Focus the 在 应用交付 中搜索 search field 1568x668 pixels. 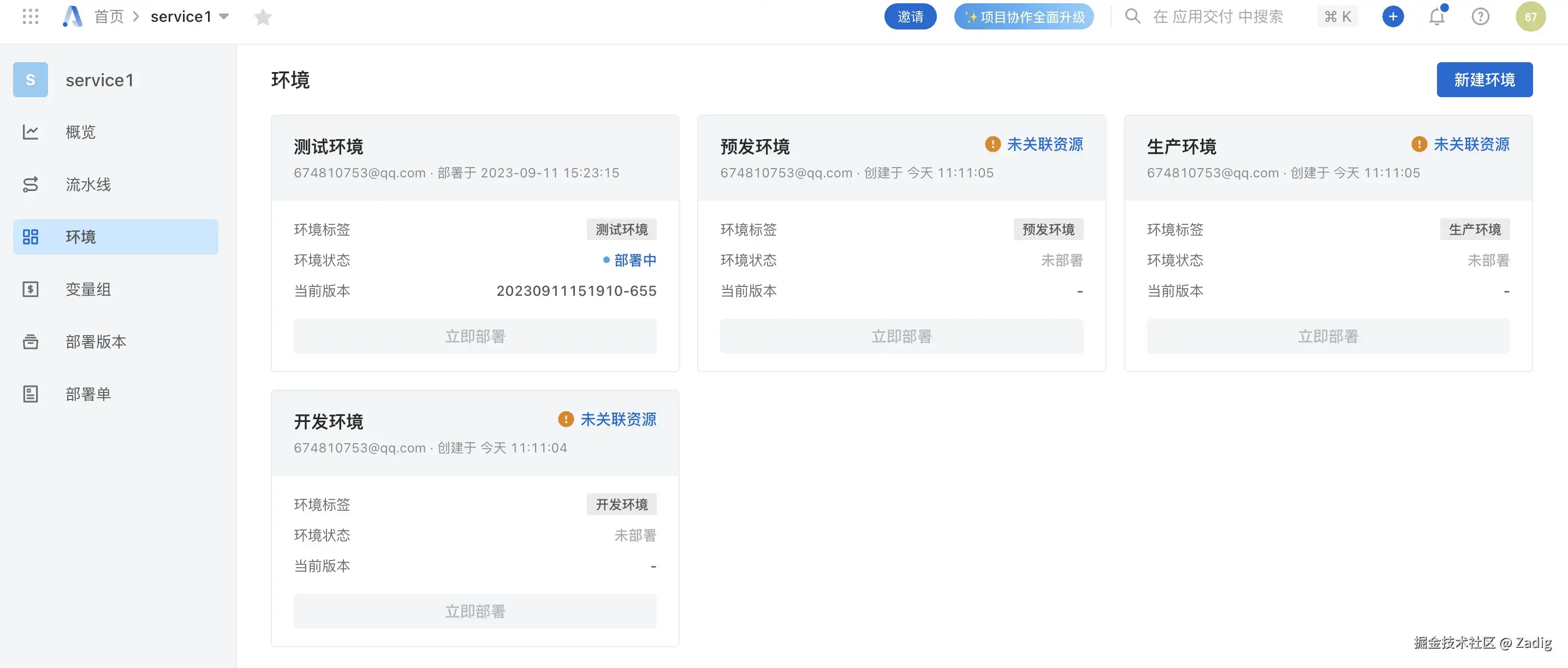1217,16
